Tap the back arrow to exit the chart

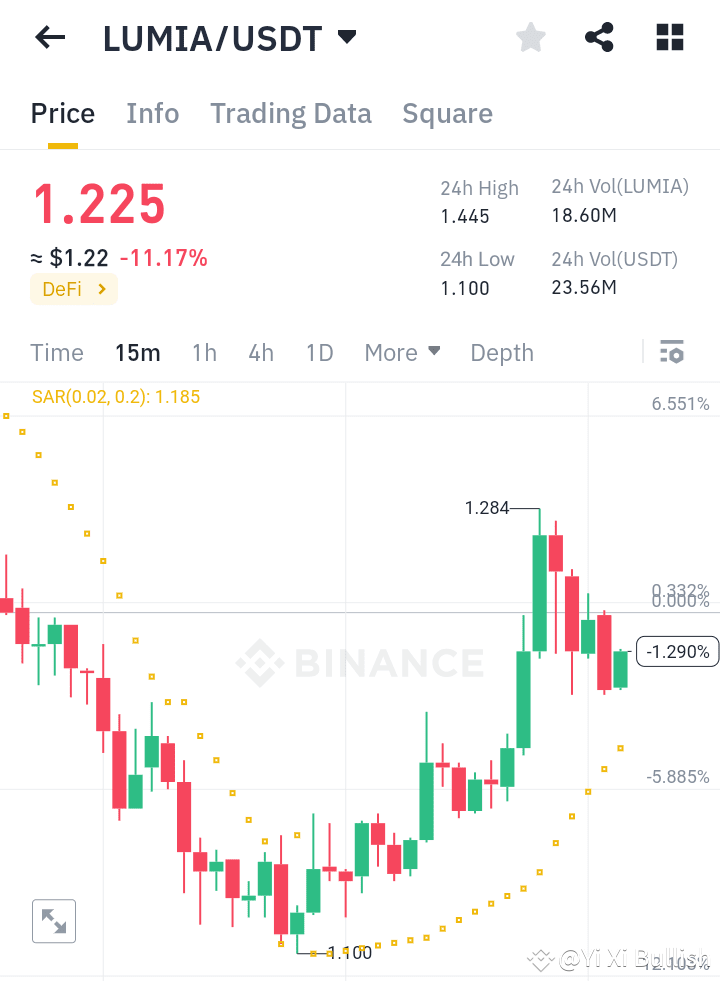[x=49, y=37]
